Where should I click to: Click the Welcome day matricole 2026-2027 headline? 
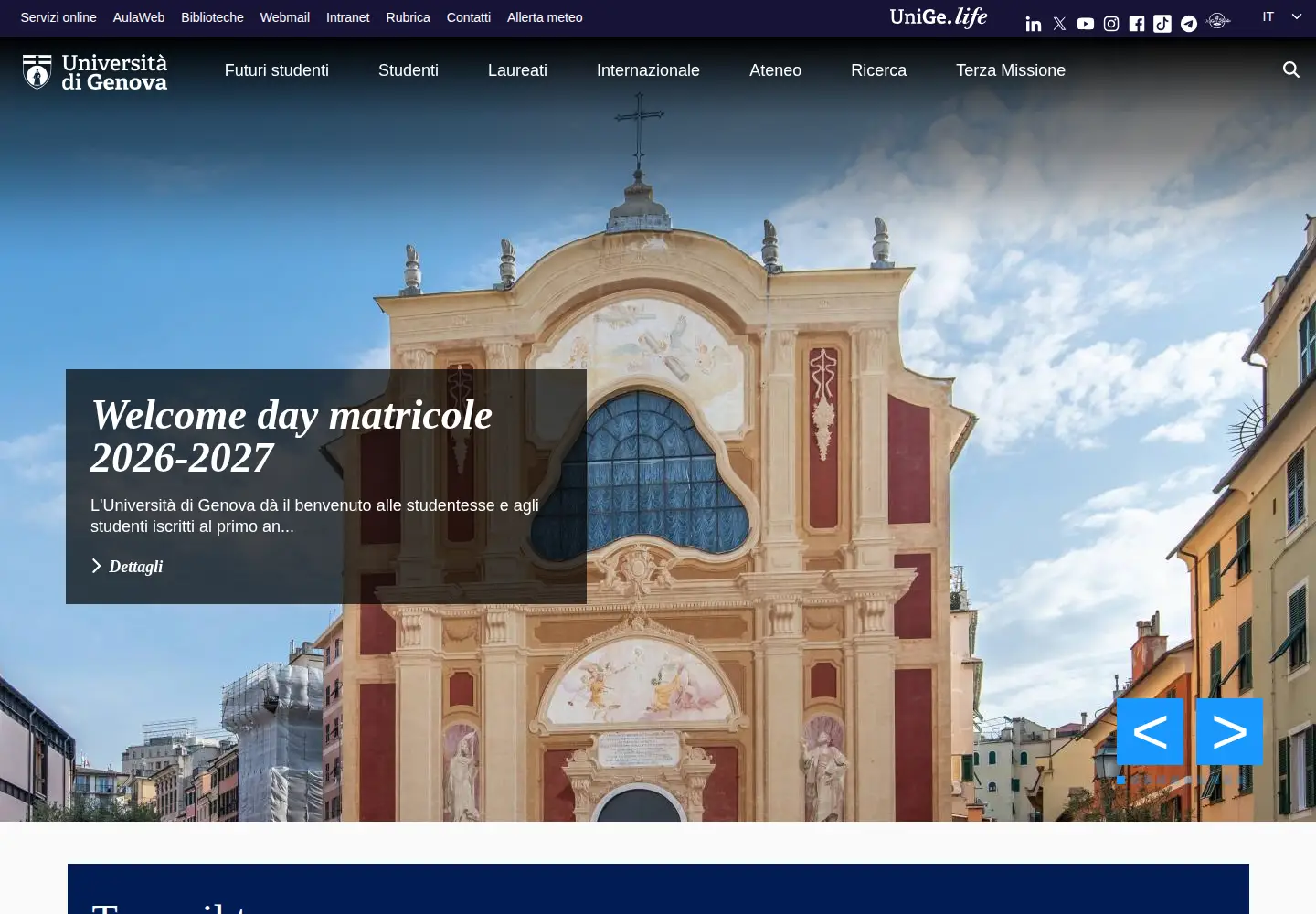pyautogui.click(x=292, y=436)
